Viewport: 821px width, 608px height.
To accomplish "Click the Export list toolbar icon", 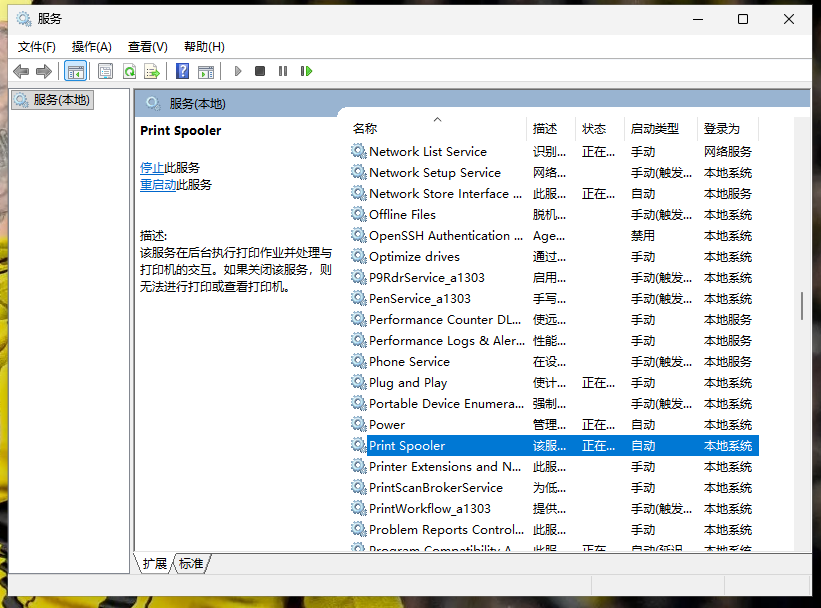I will pos(152,71).
